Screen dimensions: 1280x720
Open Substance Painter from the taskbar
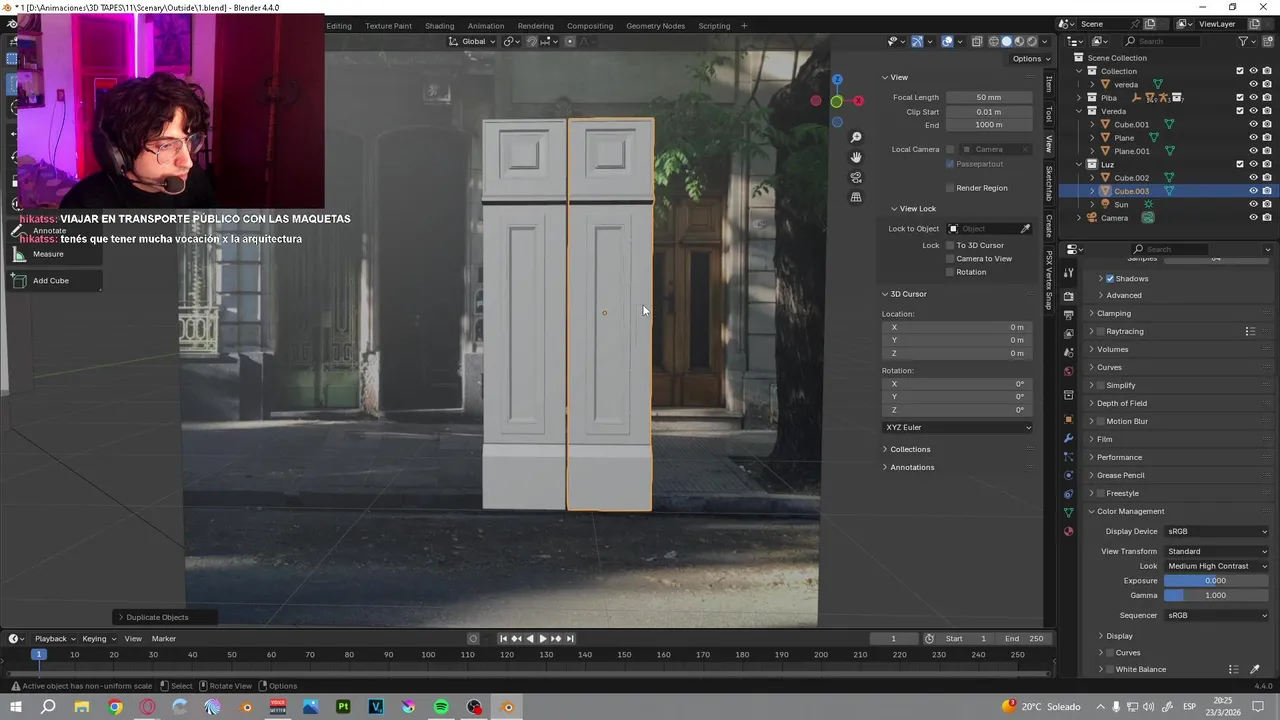pos(343,707)
